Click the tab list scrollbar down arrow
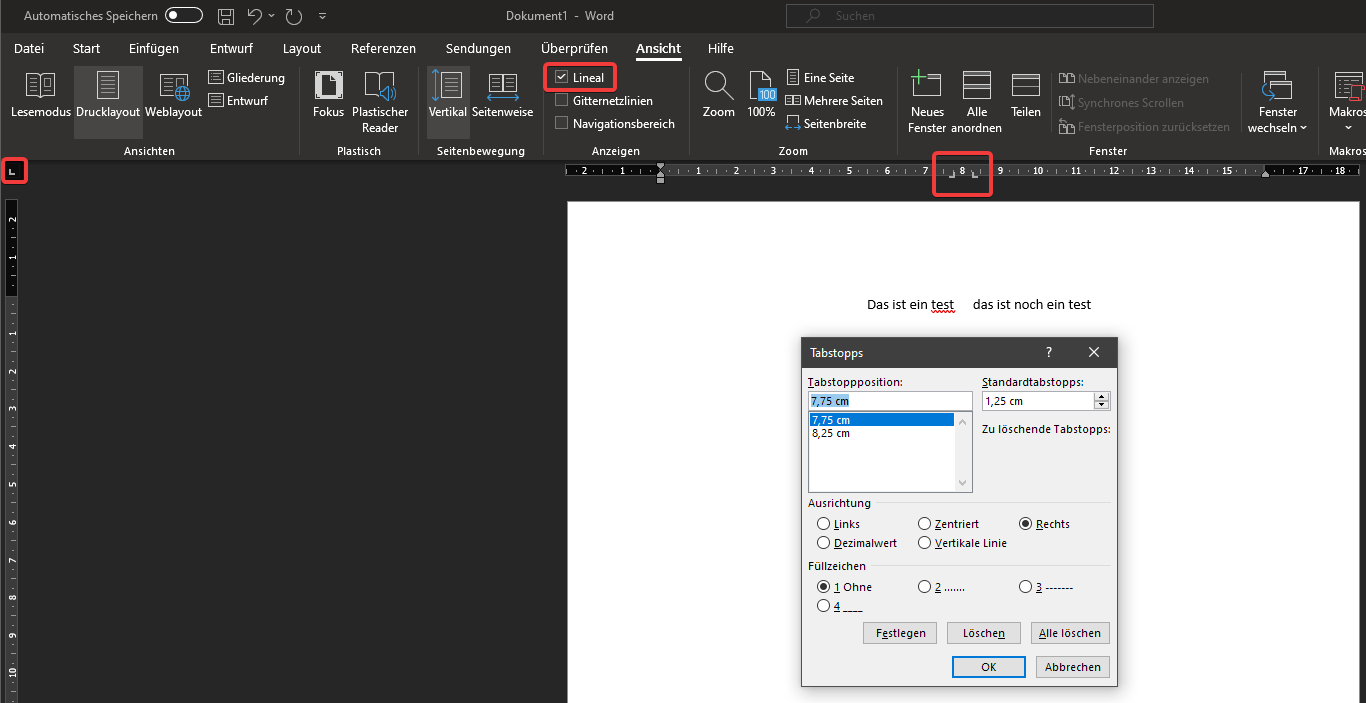1366x703 pixels. click(x=963, y=483)
